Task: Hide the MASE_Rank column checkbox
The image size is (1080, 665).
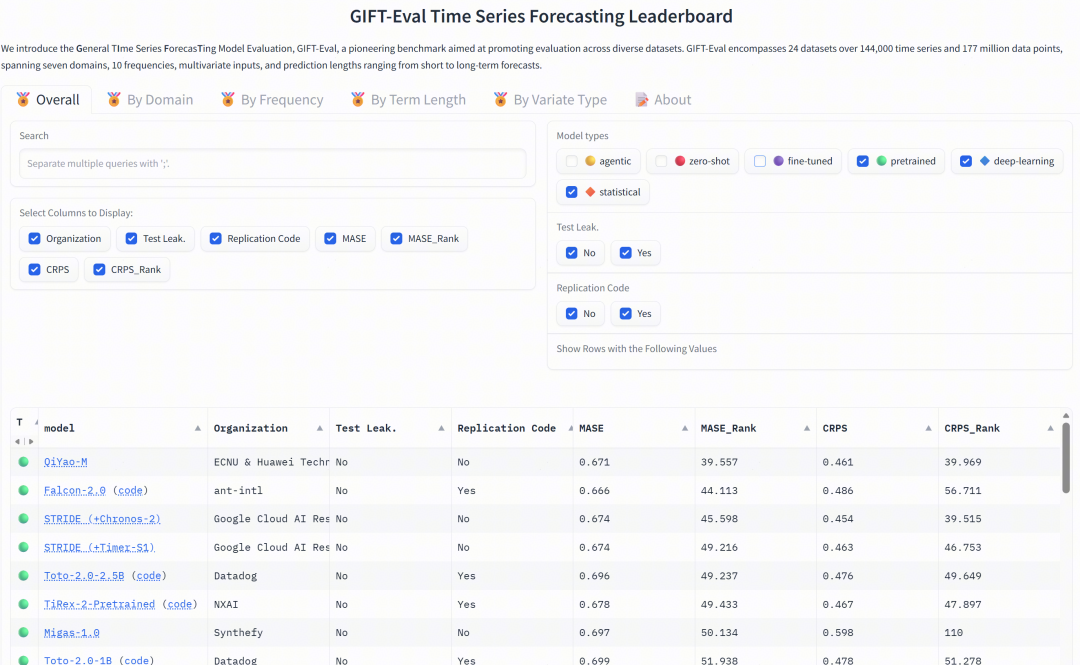Action: (x=396, y=238)
